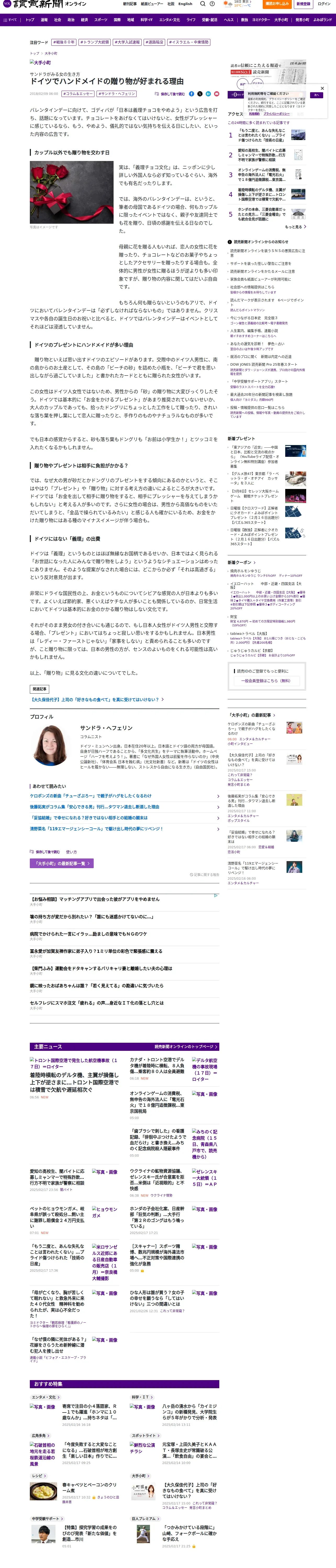Click 紙面ビューアー in top header

152,4
